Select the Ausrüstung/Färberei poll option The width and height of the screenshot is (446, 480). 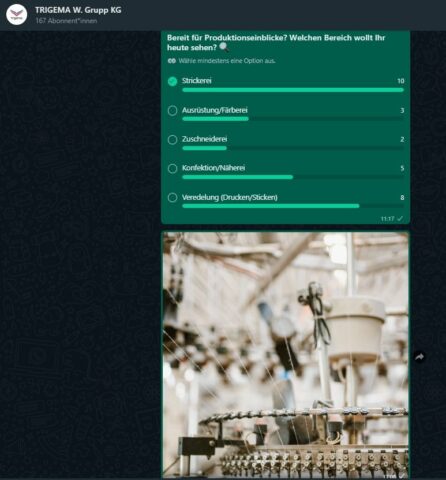172,111
